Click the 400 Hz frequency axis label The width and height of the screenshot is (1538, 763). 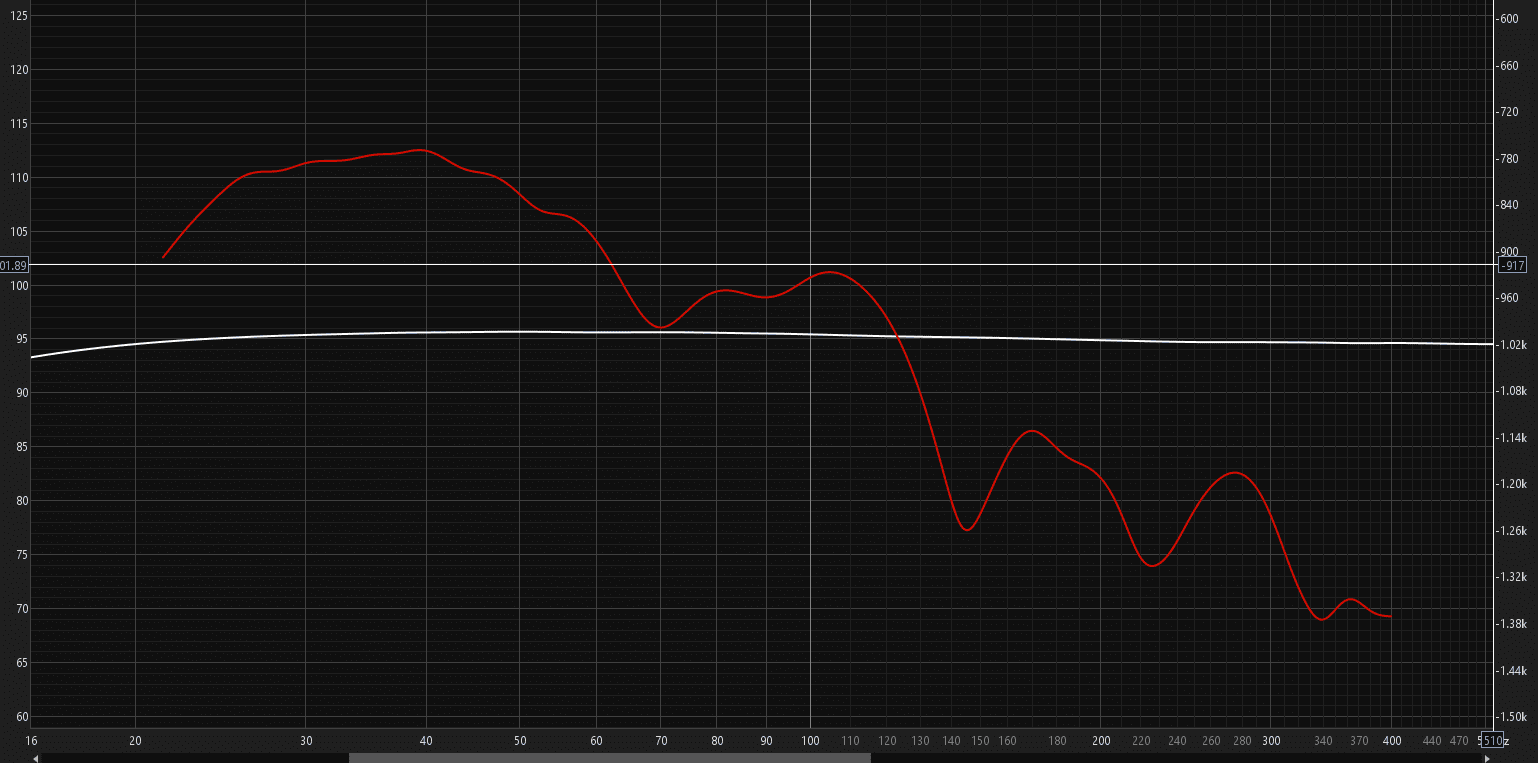pos(1391,741)
